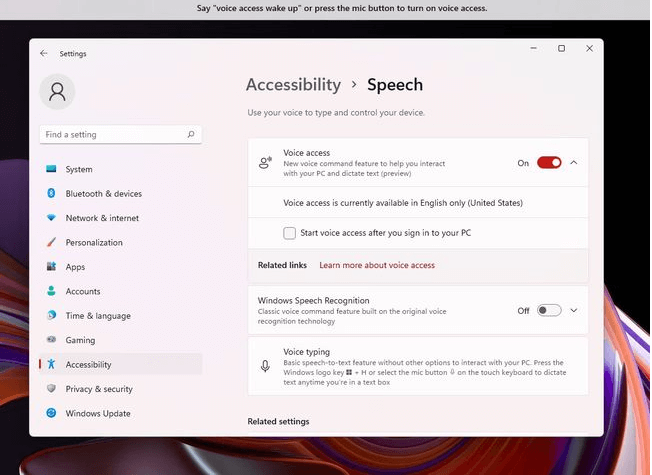Screen dimensions: 652x475
Task: Open Apps settings category
Action: pos(121,267)
